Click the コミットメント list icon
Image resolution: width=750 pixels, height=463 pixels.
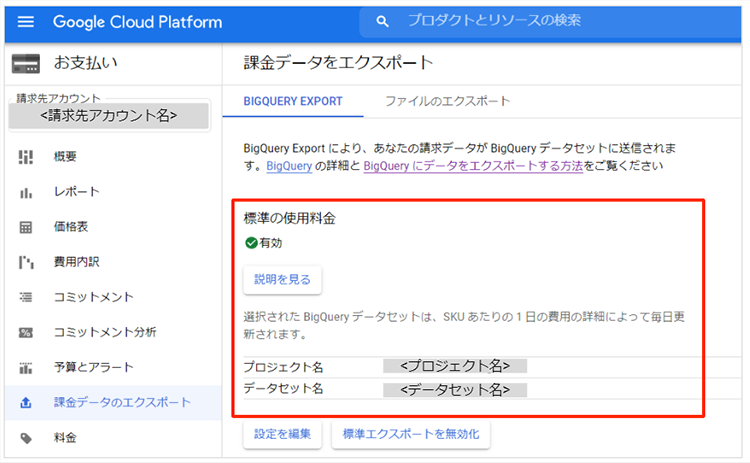coord(26,297)
